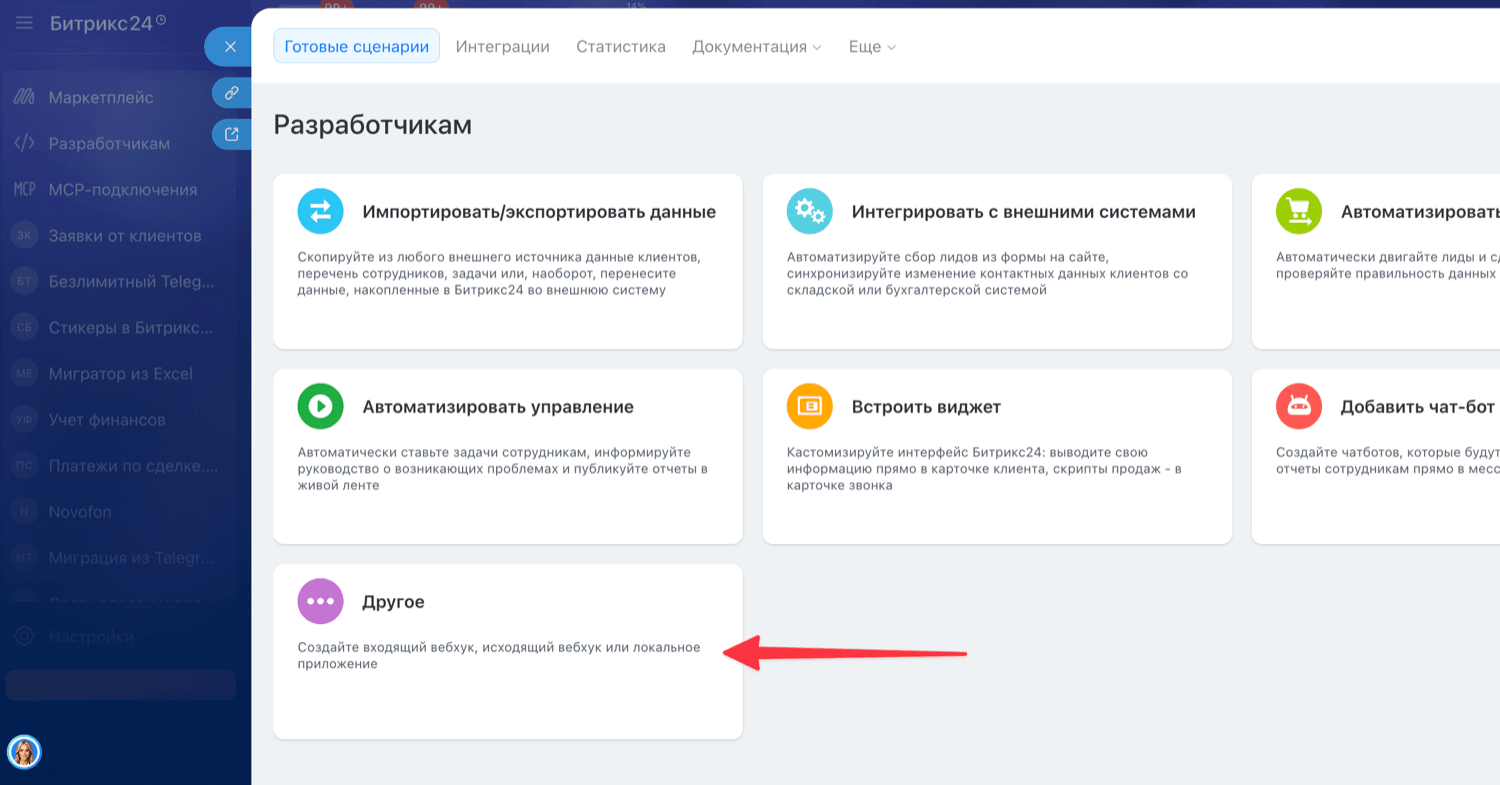Click the Разработчикам page heading
Screen dimensions: 1500x785
372,125
